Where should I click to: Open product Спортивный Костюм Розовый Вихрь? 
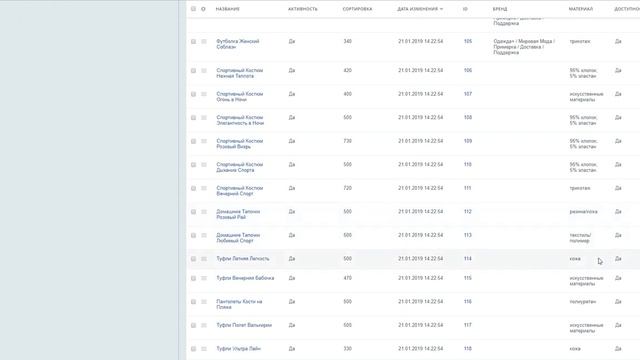tap(240, 144)
